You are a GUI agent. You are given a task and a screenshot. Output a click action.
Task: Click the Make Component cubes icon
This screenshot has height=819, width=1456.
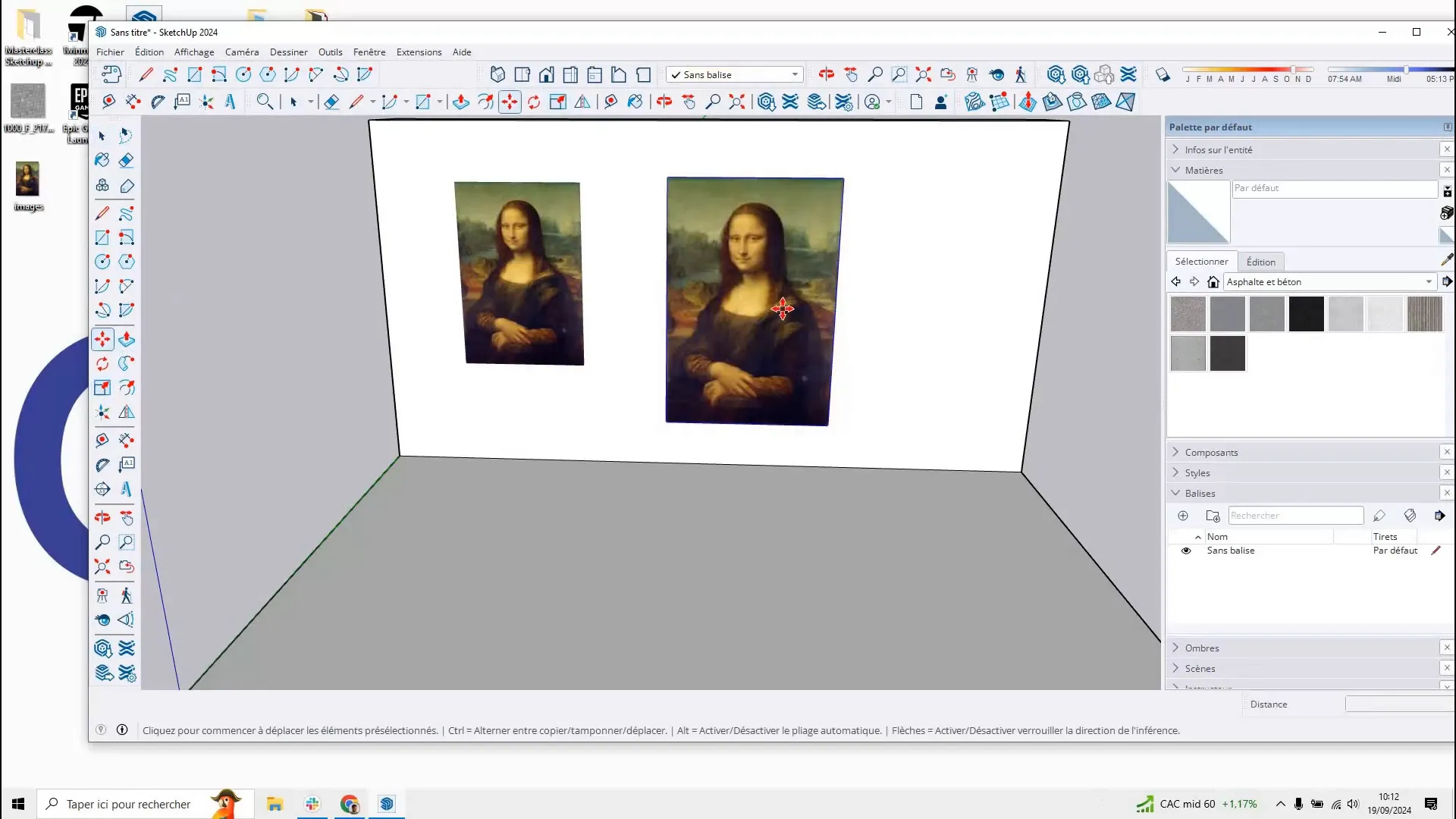(x=102, y=186)
